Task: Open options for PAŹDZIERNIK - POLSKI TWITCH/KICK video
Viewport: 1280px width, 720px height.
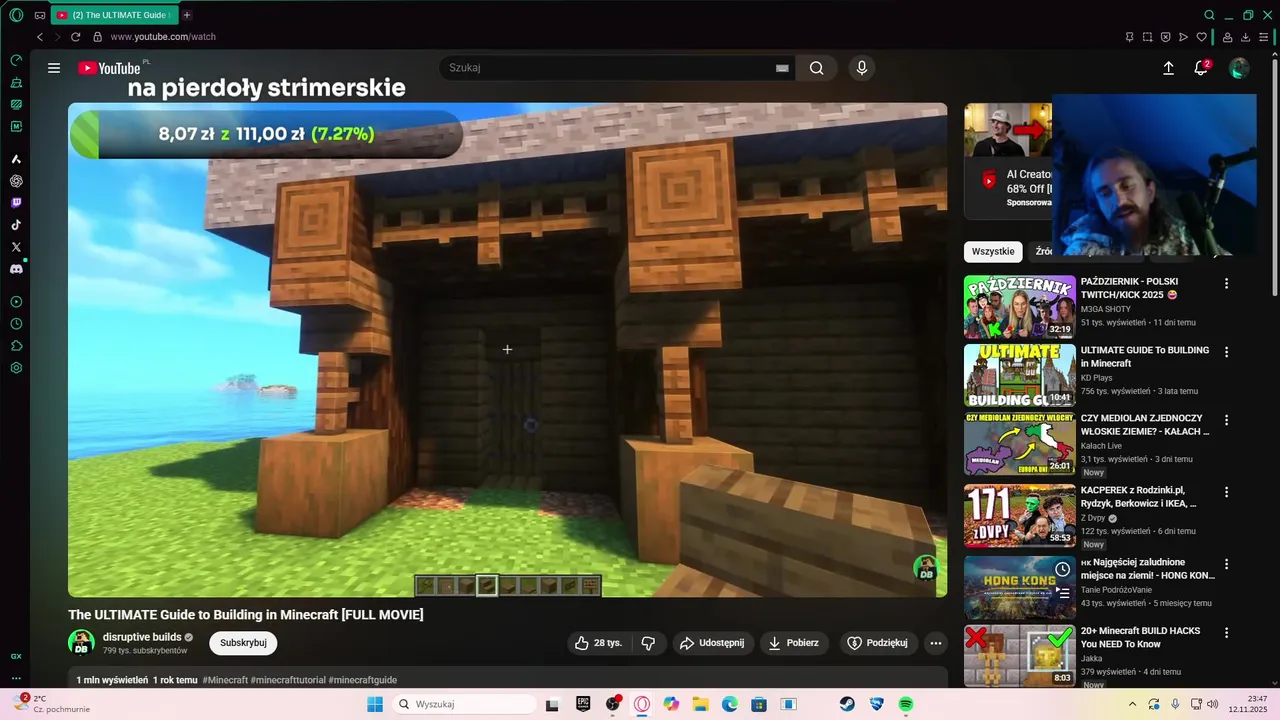Action: (x=1226, y=284)
